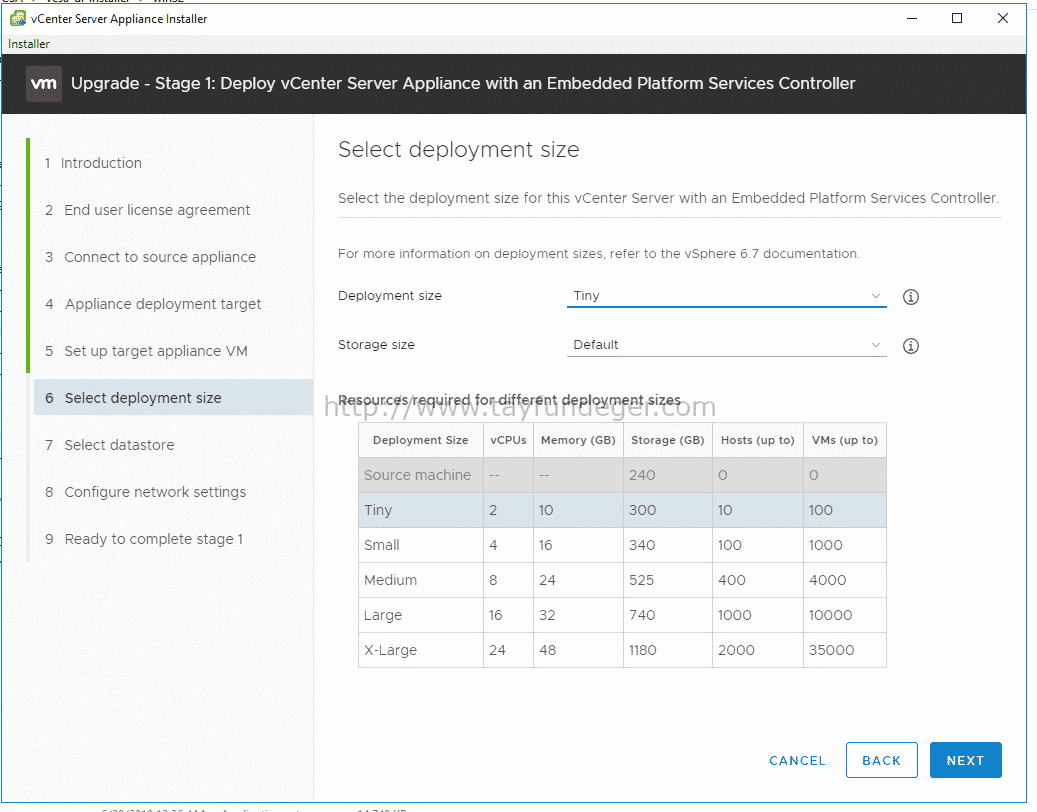Click hosts value 400 in Medium row

(x=731, y=580)
